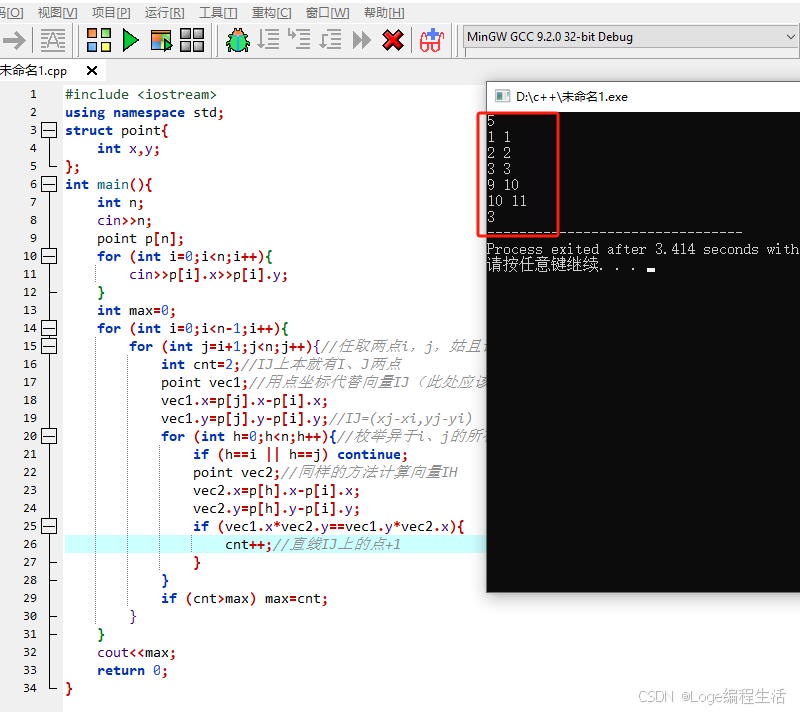Place cursor on cin>>n; line
800x712 pixels.
pos(124,221)
